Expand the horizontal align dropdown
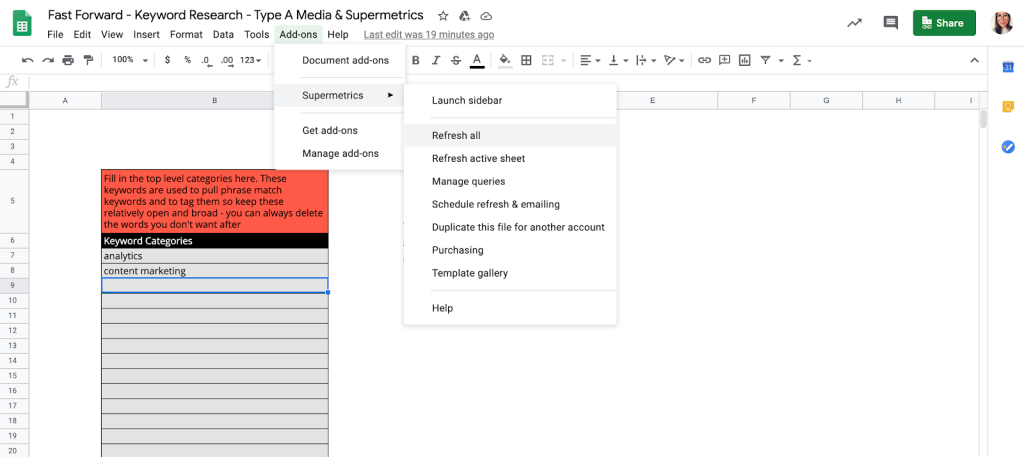 click(589, 60)
